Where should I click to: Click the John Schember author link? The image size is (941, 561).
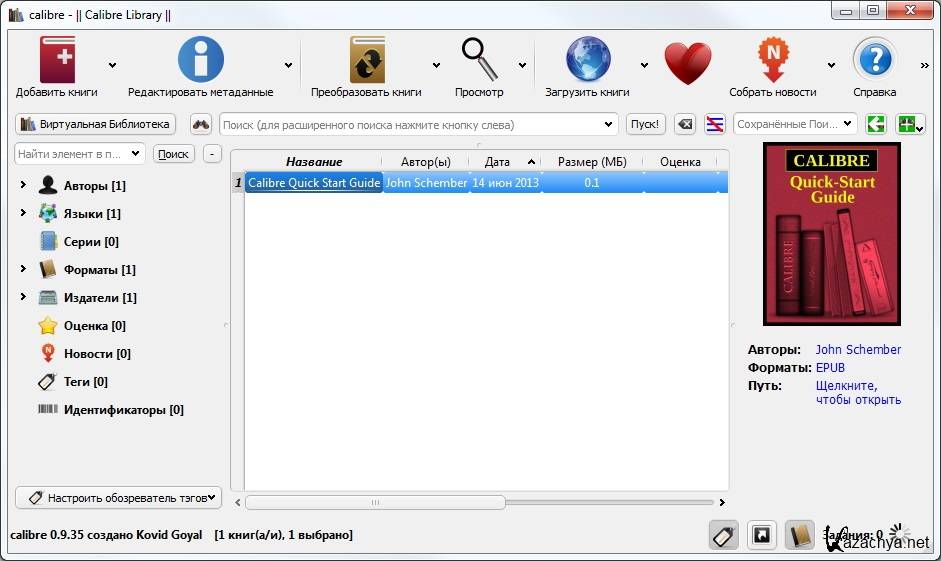pyautogui.click(x=858, y=350)
